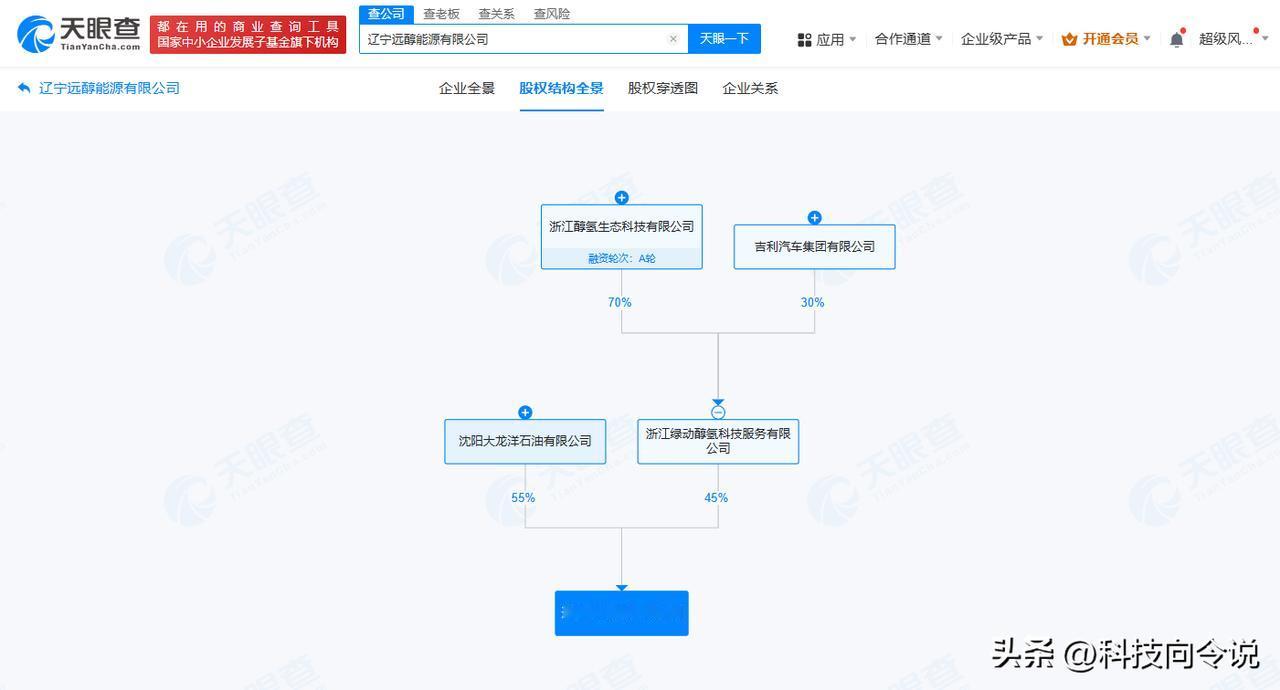This screenshot has width=1280, height=690.
Task: Click the 55% shareholding label
Action: [523, 498]
